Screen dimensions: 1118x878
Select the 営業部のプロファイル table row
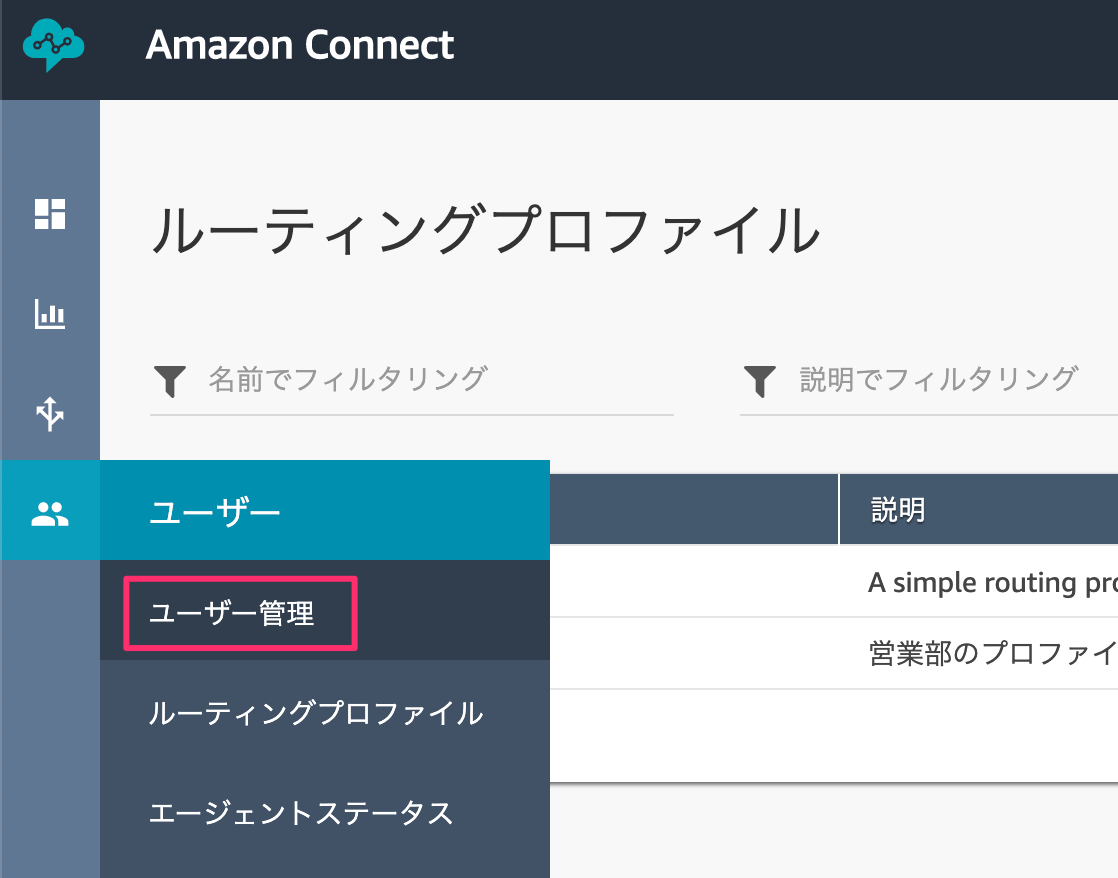(x=834, y=653)
